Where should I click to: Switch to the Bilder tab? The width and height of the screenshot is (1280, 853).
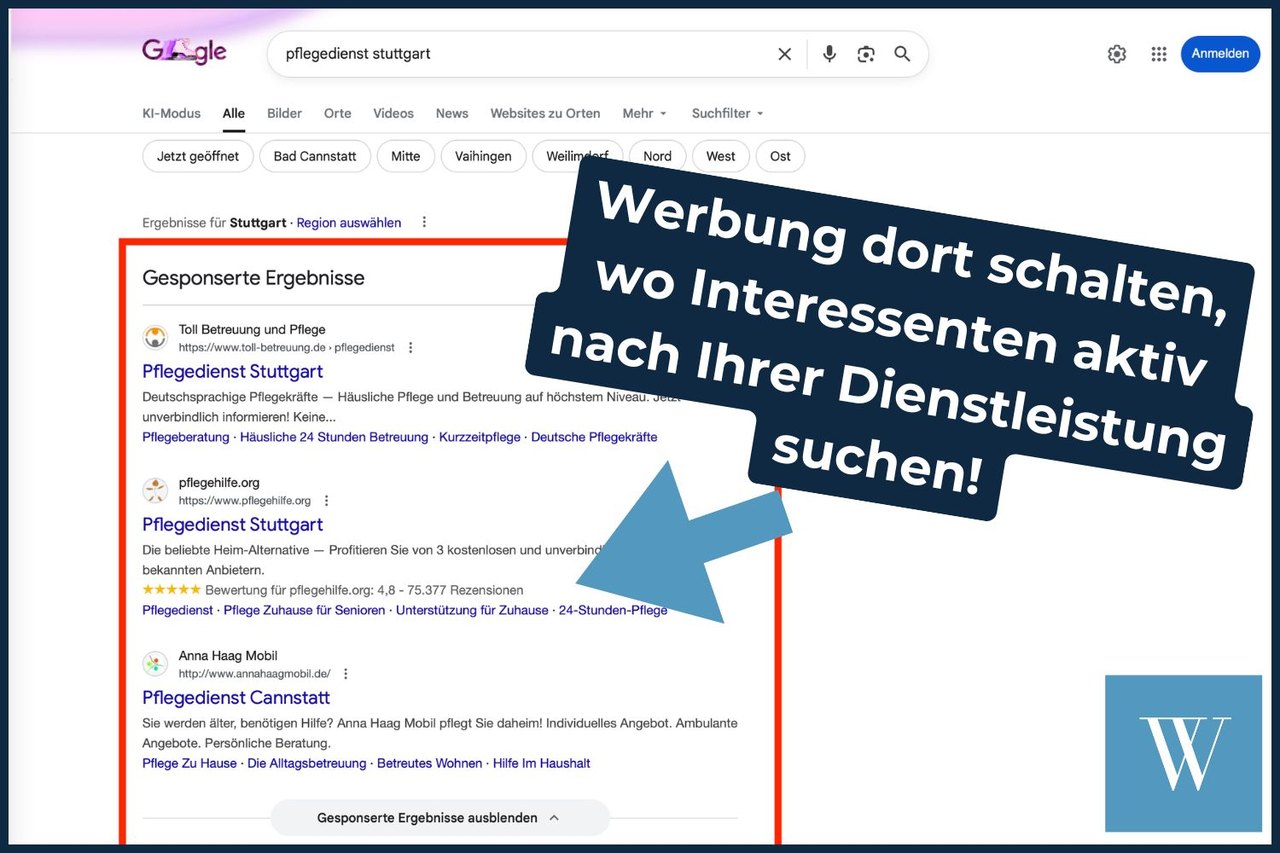[x=284, y=113]
